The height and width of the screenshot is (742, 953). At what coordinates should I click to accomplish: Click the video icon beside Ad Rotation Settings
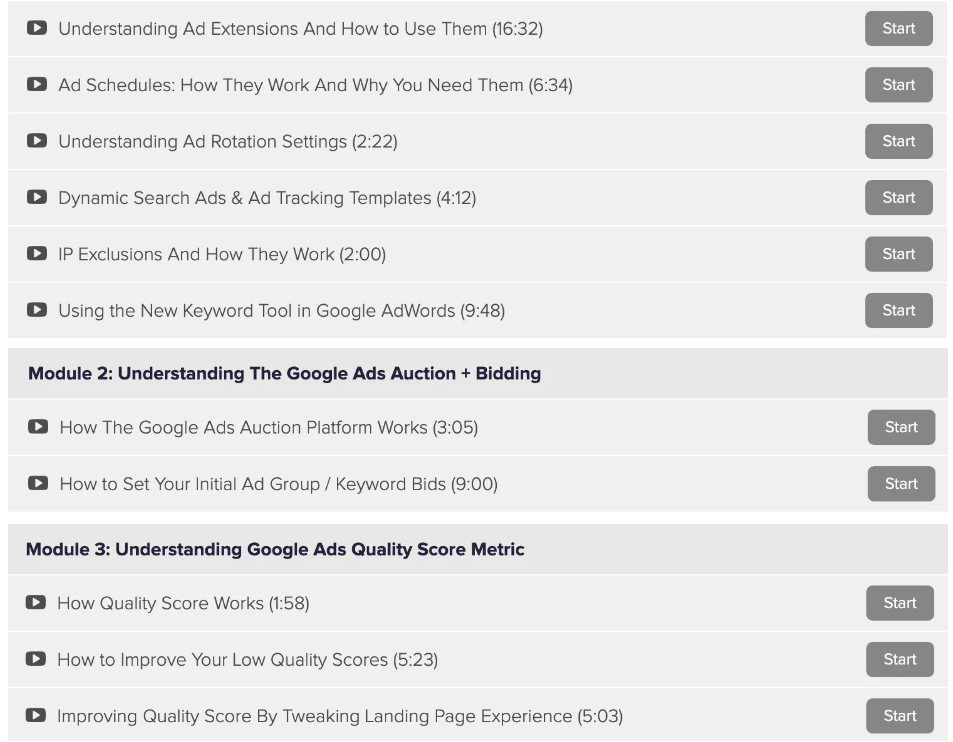[x=37, y=141]
